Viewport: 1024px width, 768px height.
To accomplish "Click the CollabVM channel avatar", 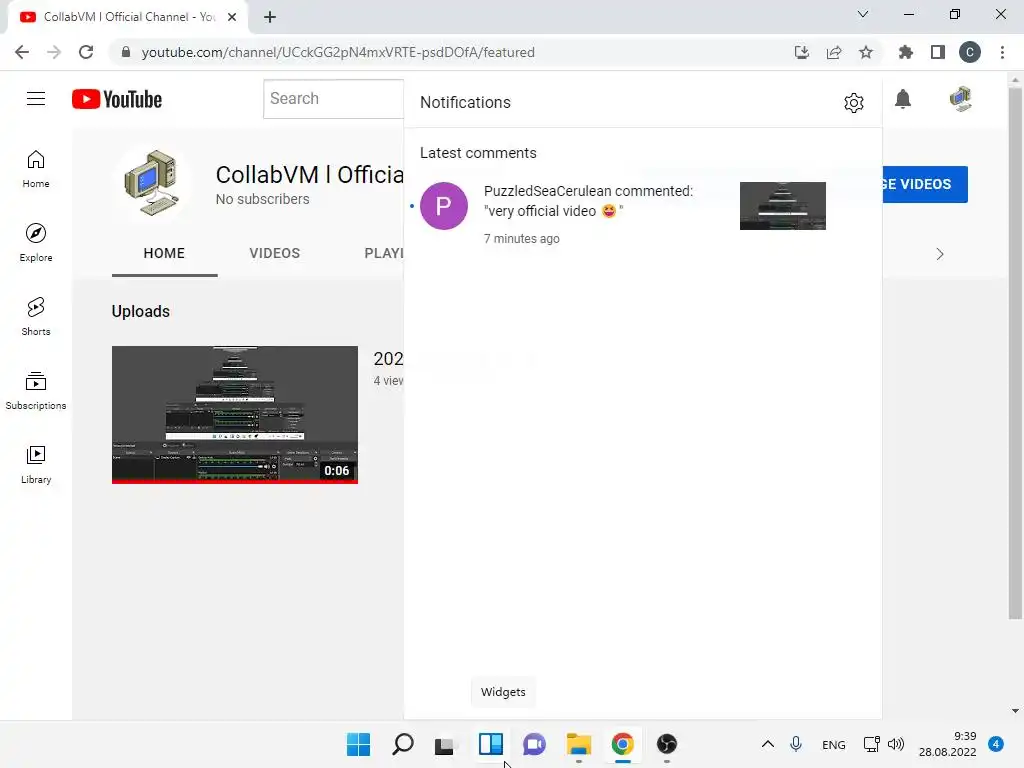I will pyautogui.click(x=153, y=183).
